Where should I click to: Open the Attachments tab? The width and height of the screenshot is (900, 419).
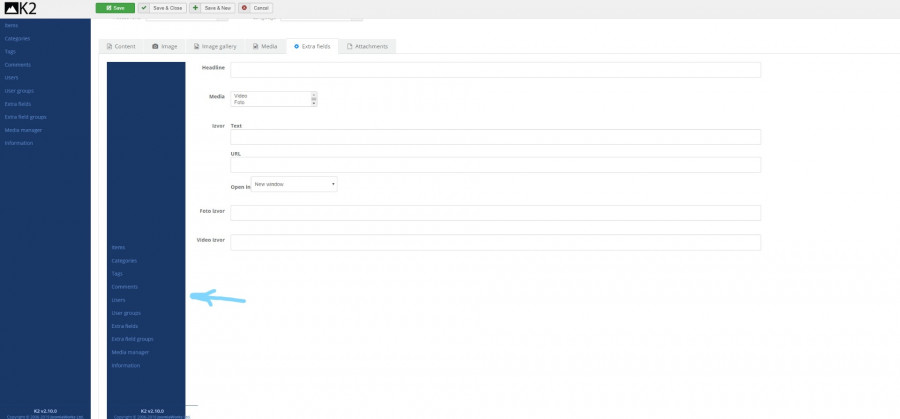click(367, 46)
